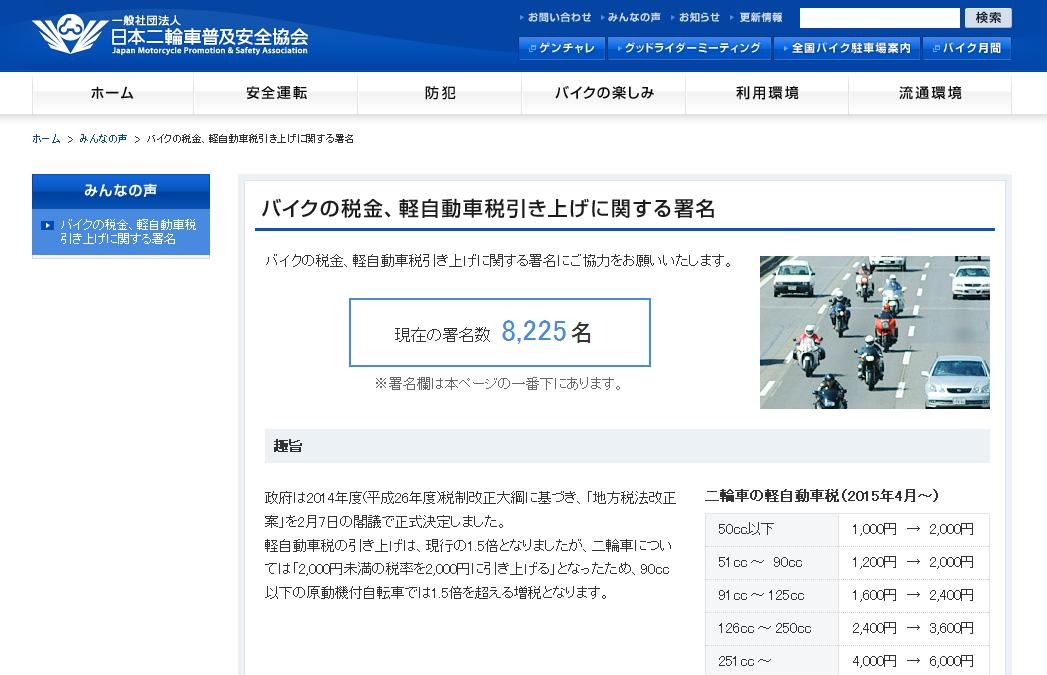Image resolution: width=1047 pixels, height=675 pixels.
Task: Select バイクの楽しみ navigation tab
Action: click(604, 93)
